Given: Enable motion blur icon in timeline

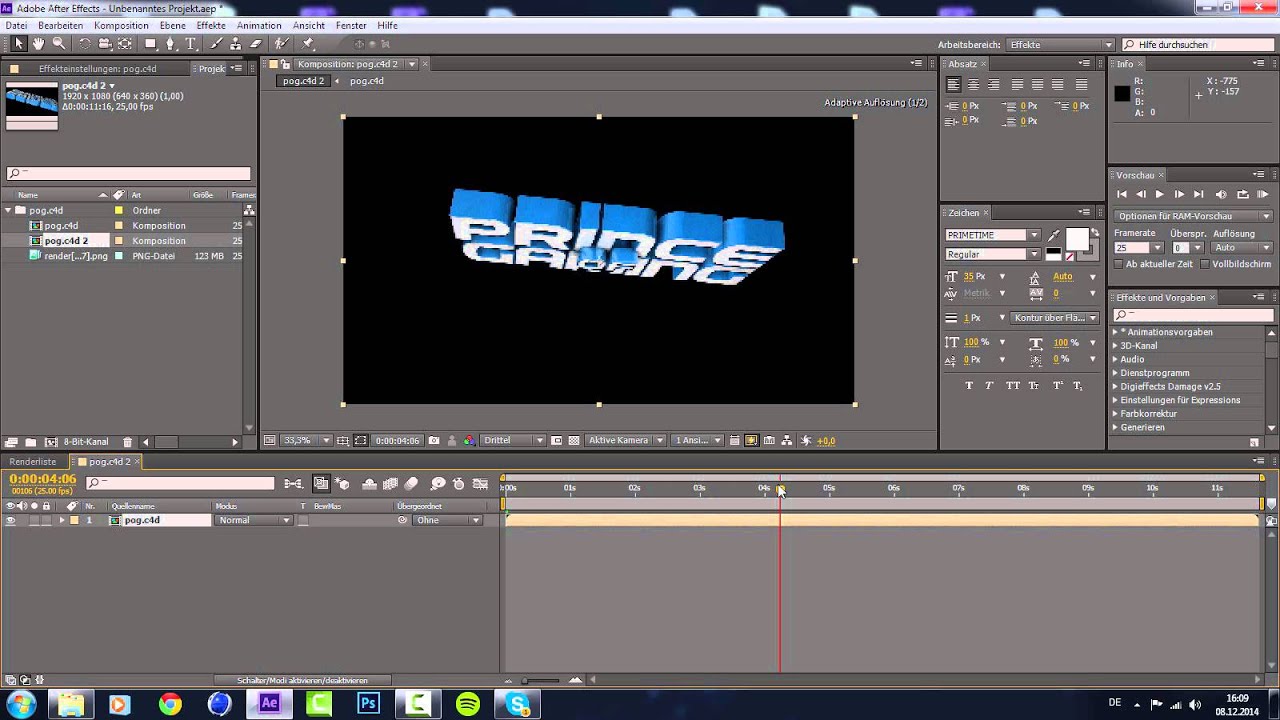Looking at the screenshot, I should (x=411, y=484).
